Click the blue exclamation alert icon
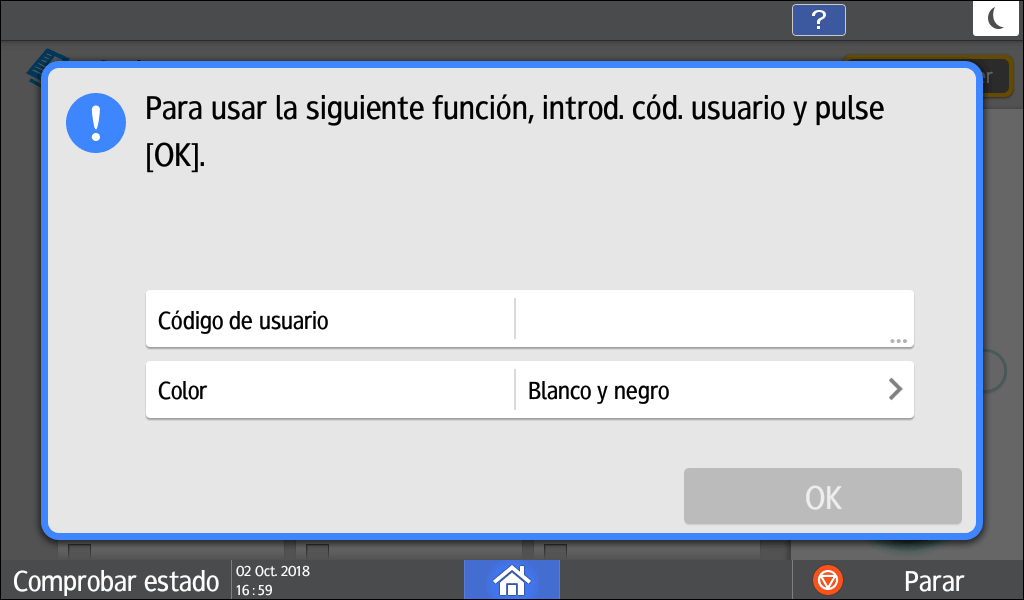Image resolution: width=1024 pixels, height=600 pixels. (96, 122)
